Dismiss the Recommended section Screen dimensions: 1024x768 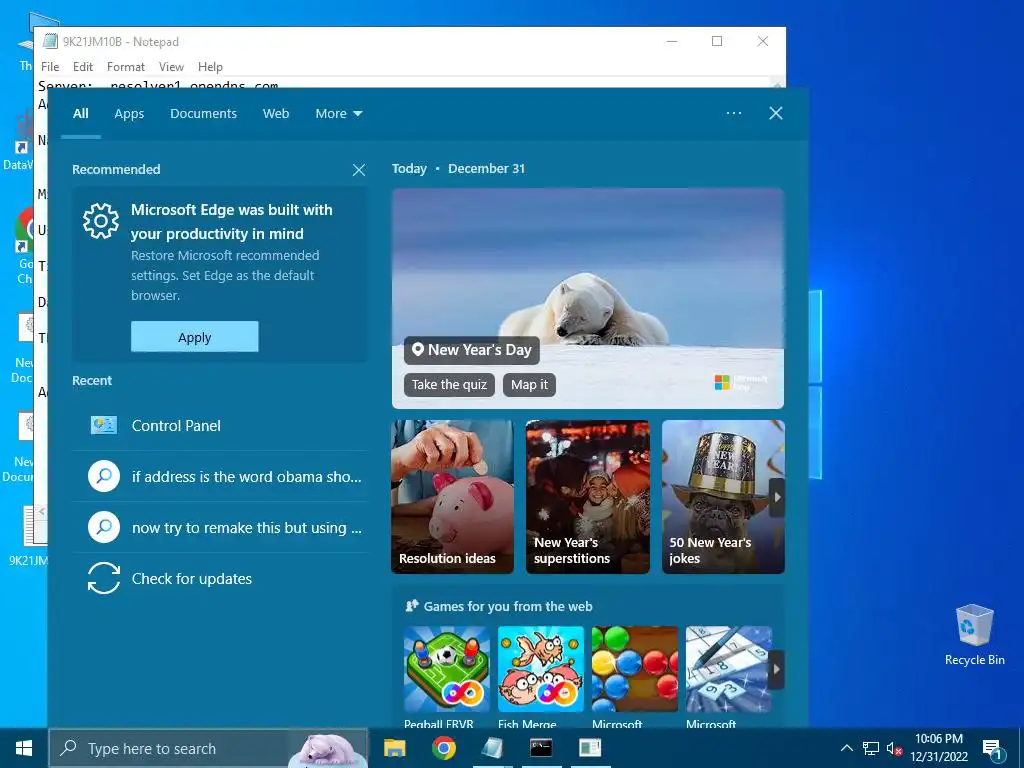pos(359,170)
